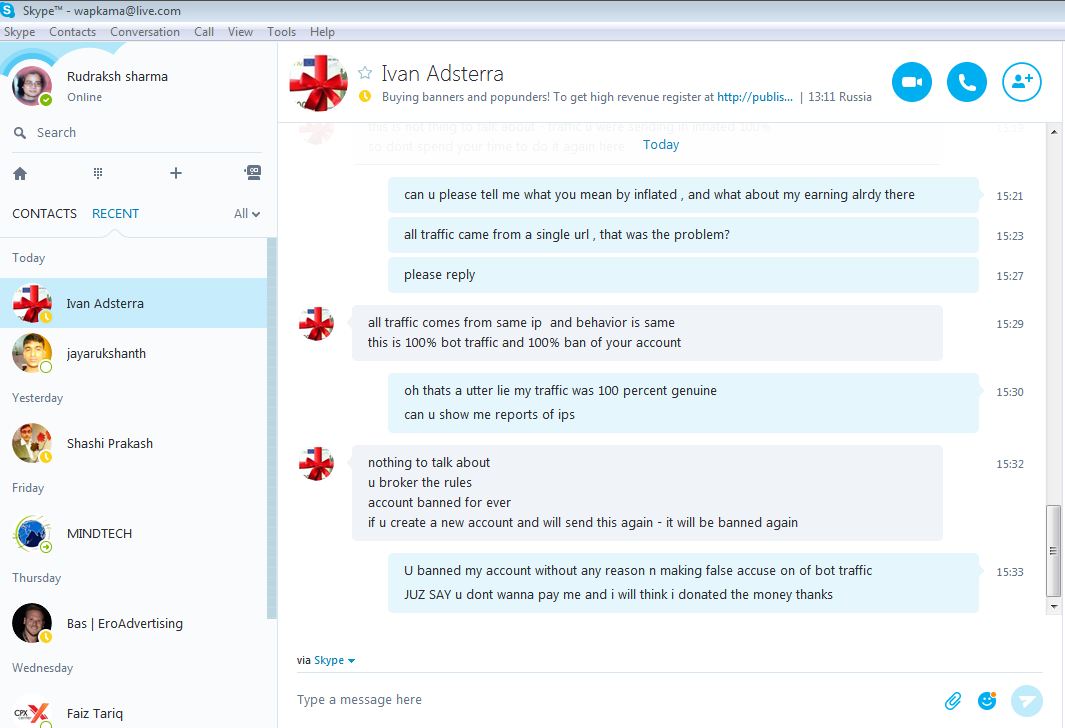The width and height of the screenshot is (1065, 728).
Task: Click sender avatar beside 15:29 message
Action: (317, 324)
